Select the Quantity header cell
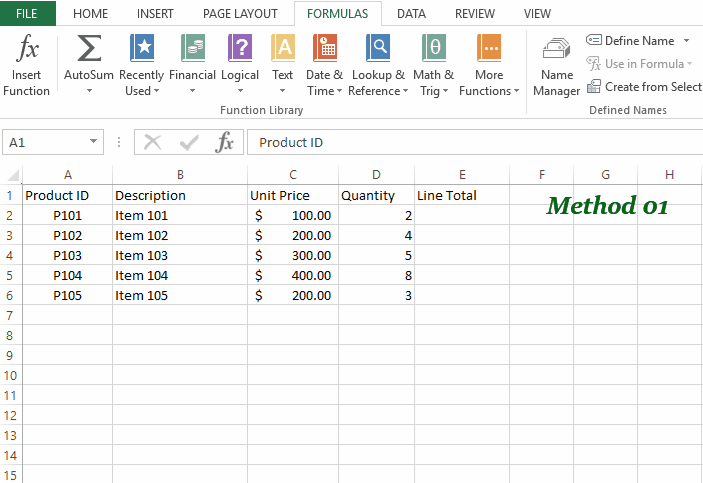Viewport: 703px width, 483px height. point(377,196)
